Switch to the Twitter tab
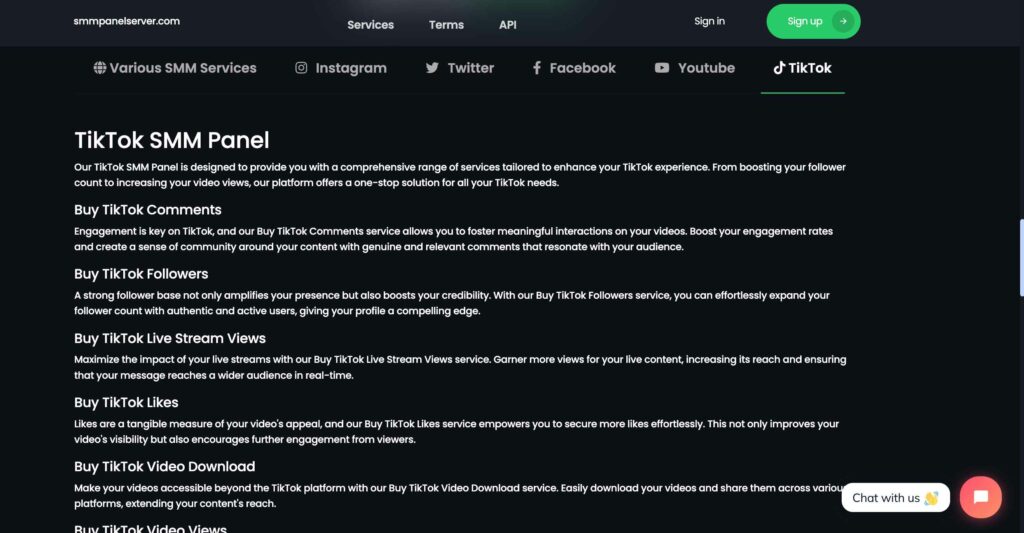This screenshot has height=533, width=1024. point(470,68)
